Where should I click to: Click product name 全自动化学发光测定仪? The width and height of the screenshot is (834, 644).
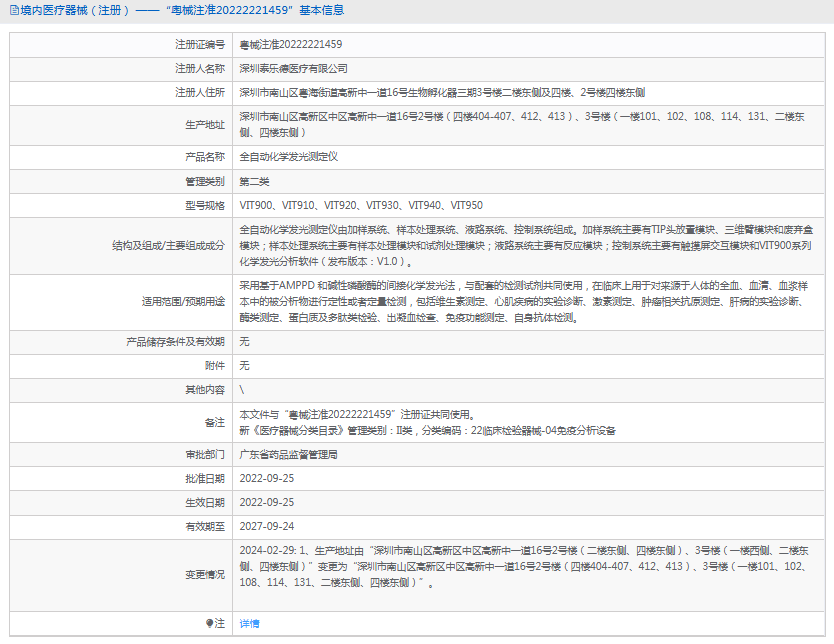pyautogui.click(x=288, y=157)
